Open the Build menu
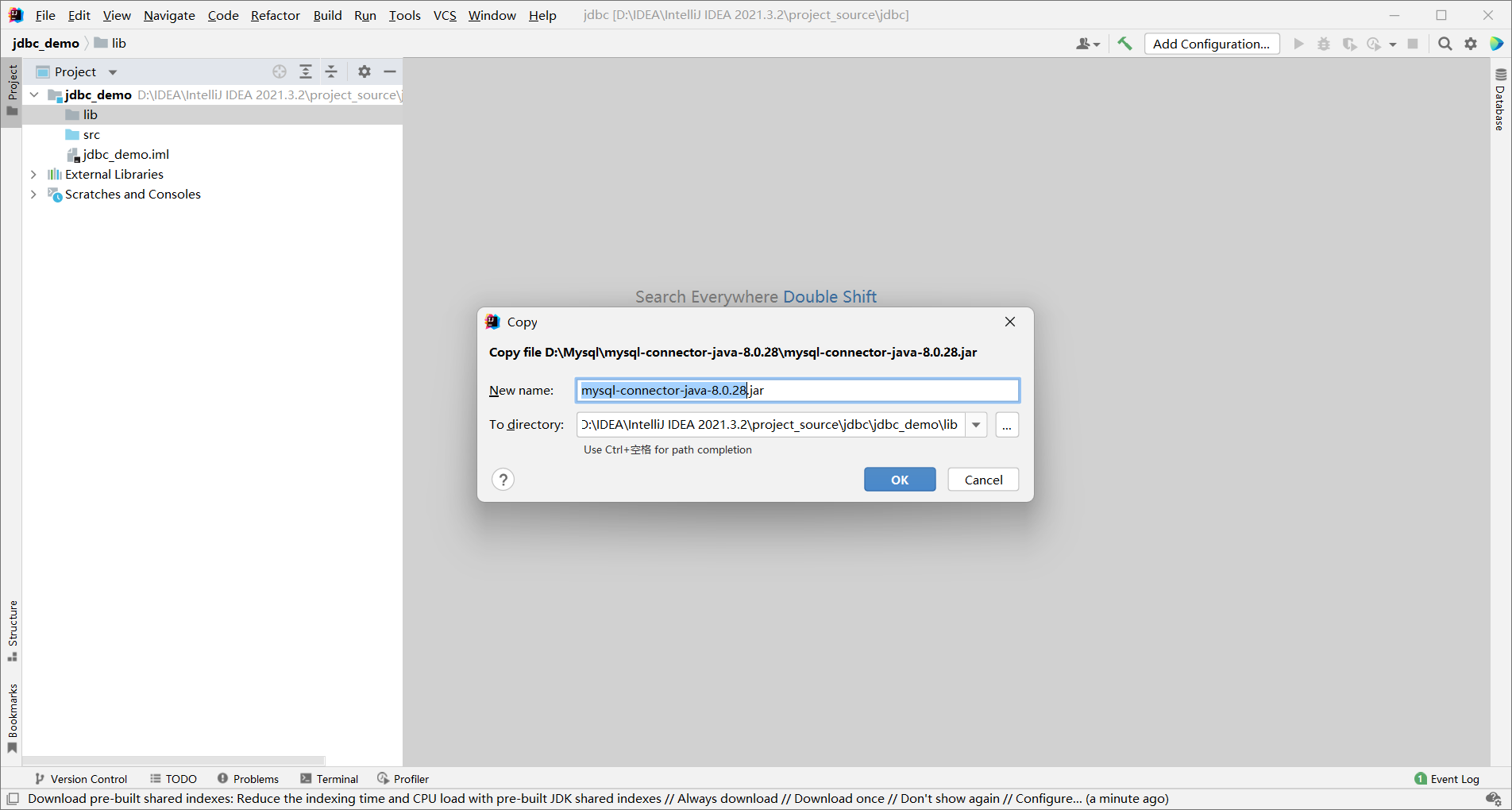 327,15
